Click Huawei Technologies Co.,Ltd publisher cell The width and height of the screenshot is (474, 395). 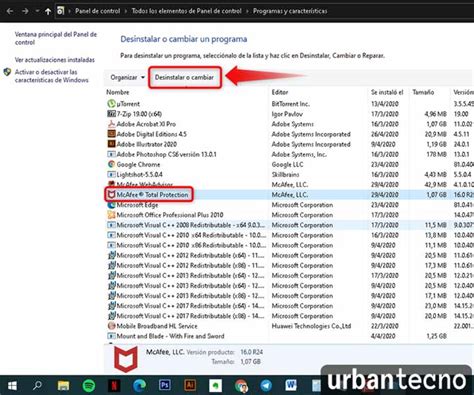311,326
